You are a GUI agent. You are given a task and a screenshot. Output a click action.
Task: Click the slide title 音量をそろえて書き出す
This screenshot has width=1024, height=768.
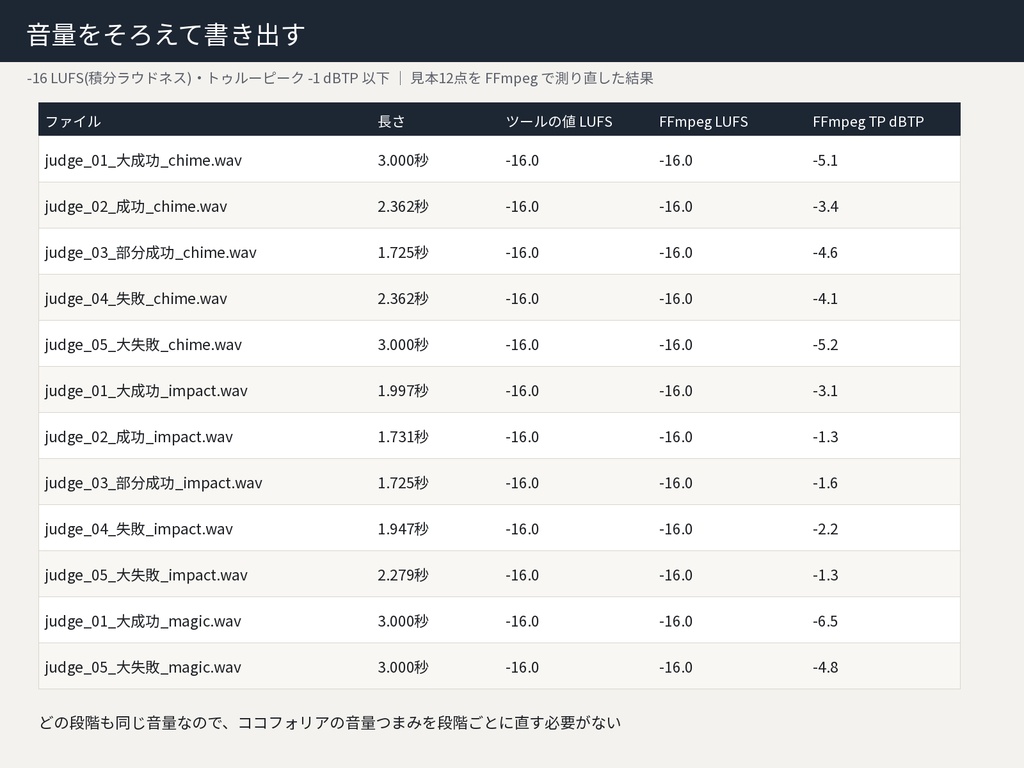[x=166, y=35]
